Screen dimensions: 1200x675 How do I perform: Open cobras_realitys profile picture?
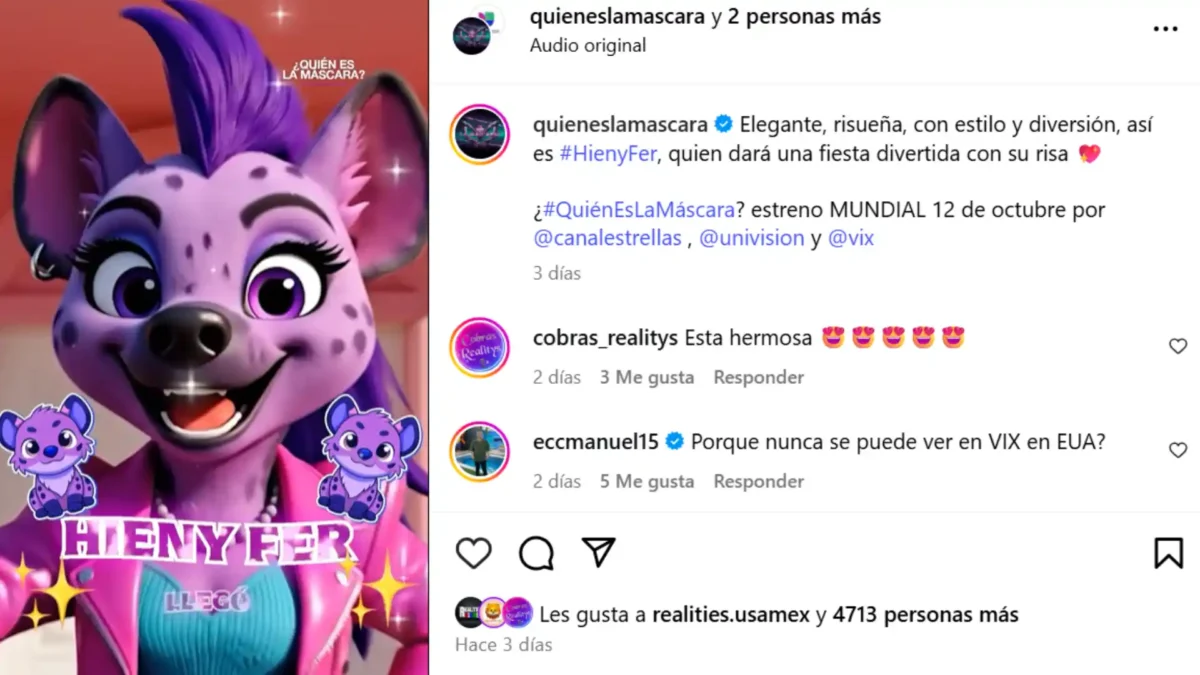point(480,347)
